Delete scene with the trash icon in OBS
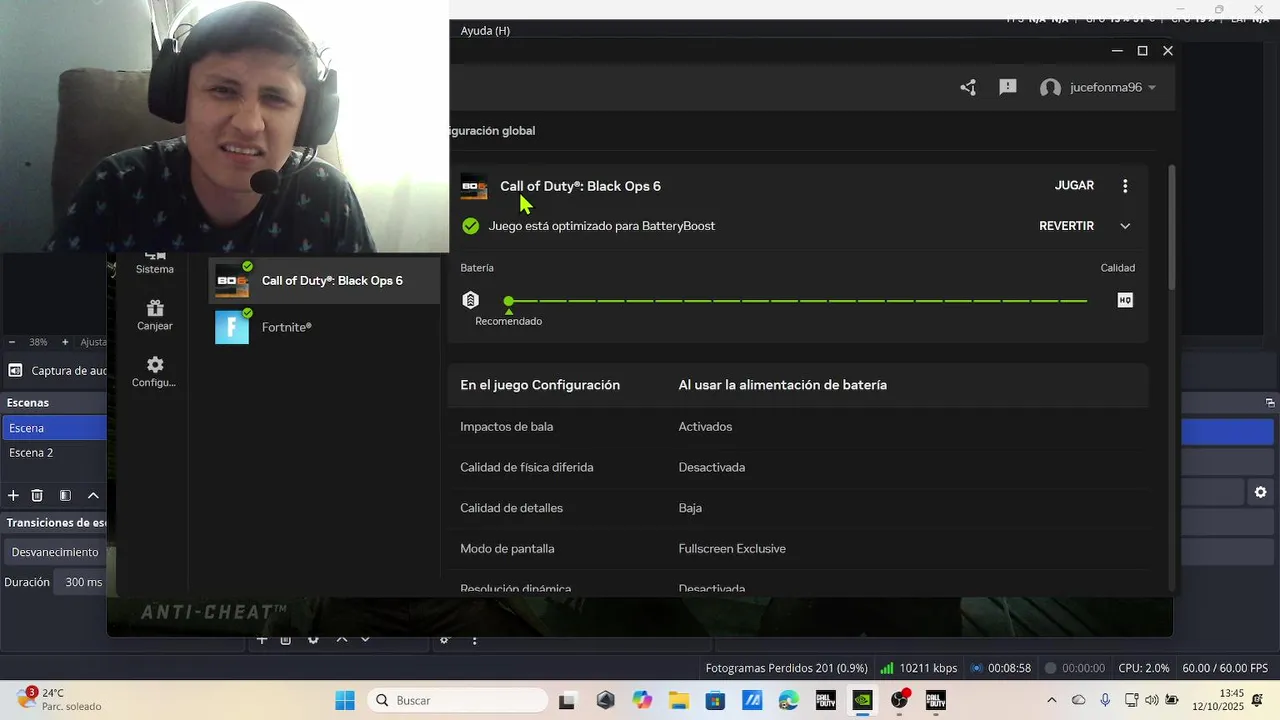 [37, 495]
